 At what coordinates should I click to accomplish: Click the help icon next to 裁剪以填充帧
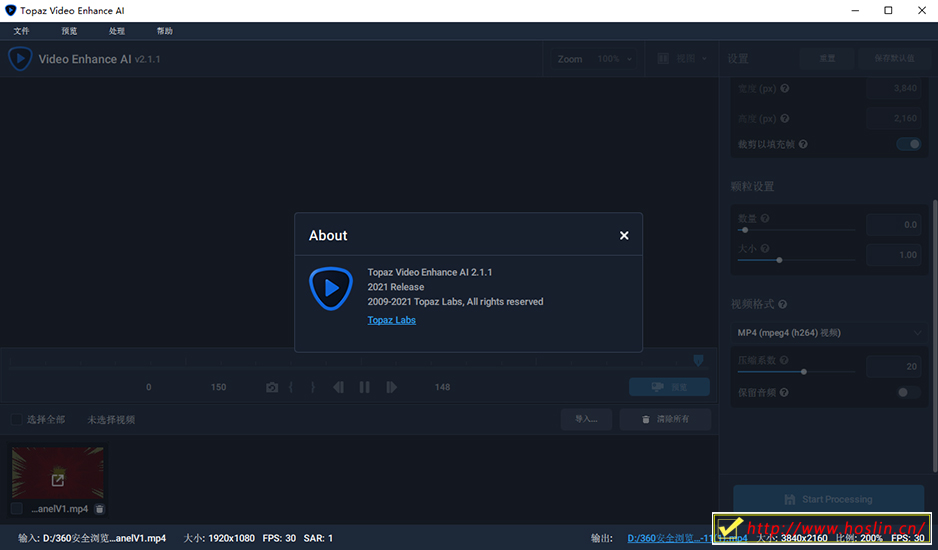(803, 144)
